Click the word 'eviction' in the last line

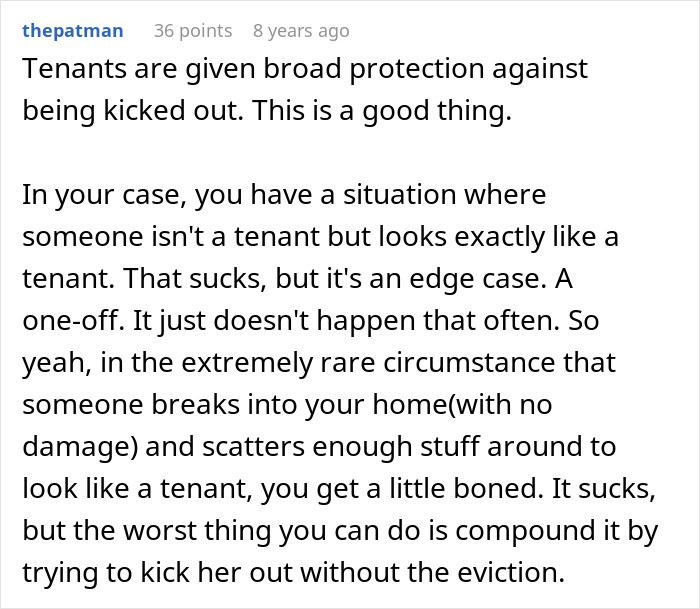click(508, 572)
